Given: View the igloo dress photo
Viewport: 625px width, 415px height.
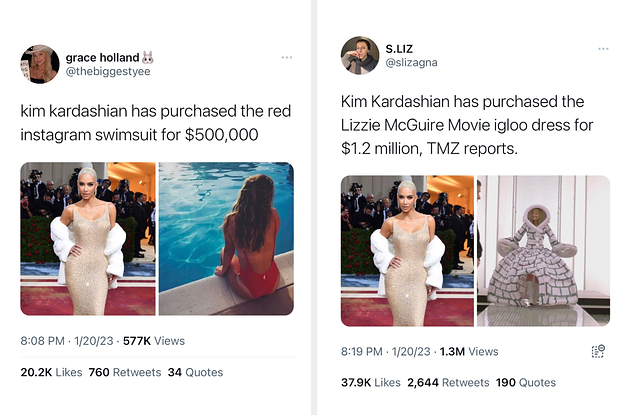Looking at the screenshot, I should (x=543, y=250).
